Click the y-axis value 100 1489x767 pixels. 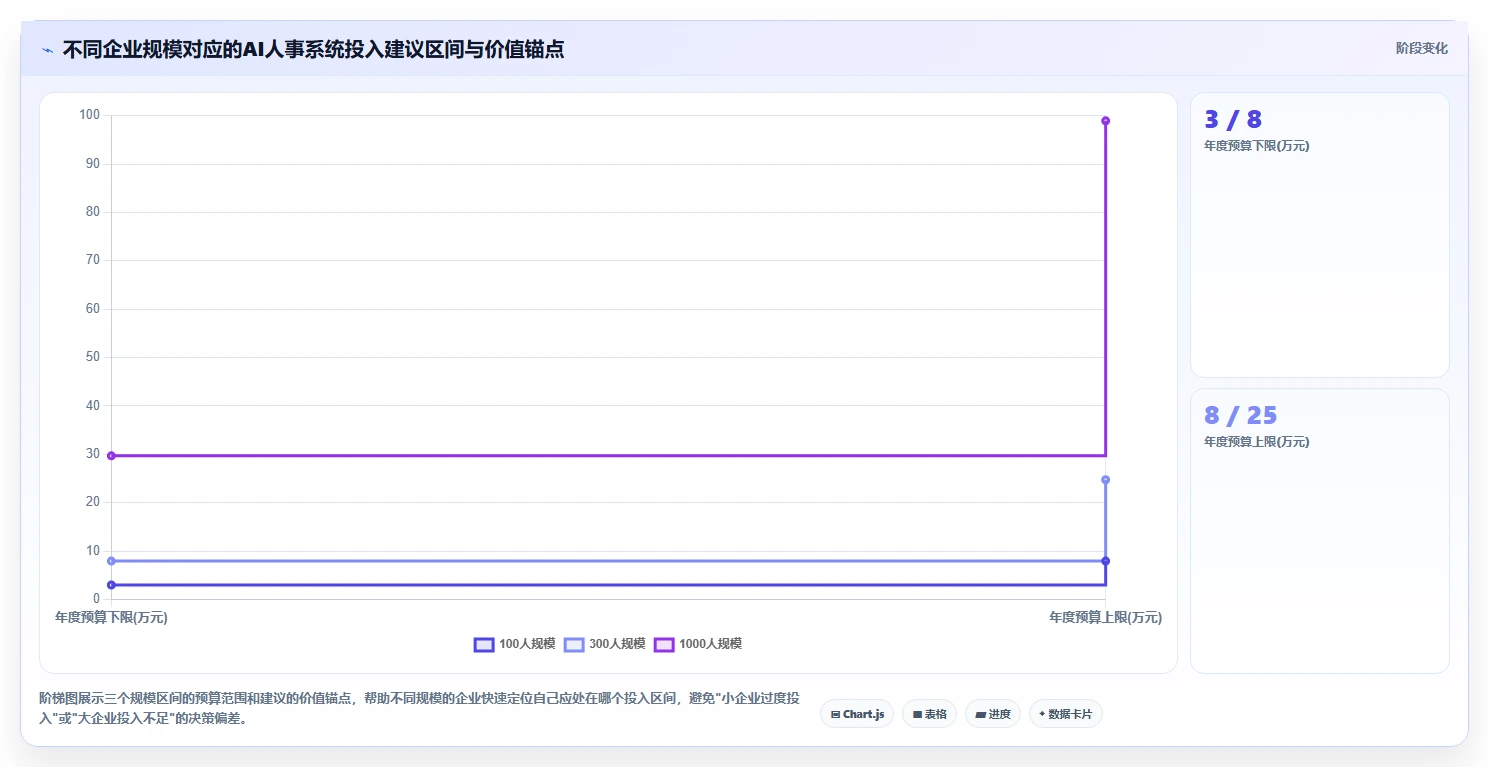[89, 115]
